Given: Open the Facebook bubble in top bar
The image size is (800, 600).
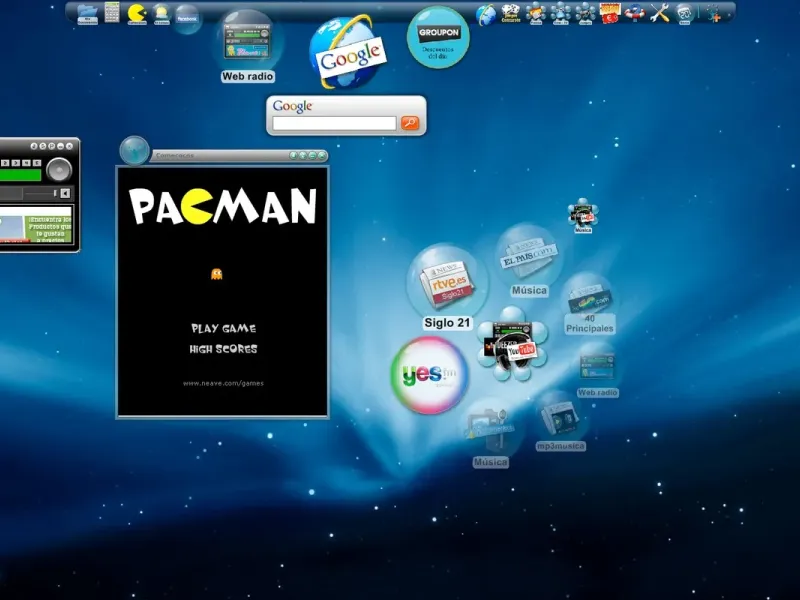Looking at the screenshot, I should click(187, 18).
